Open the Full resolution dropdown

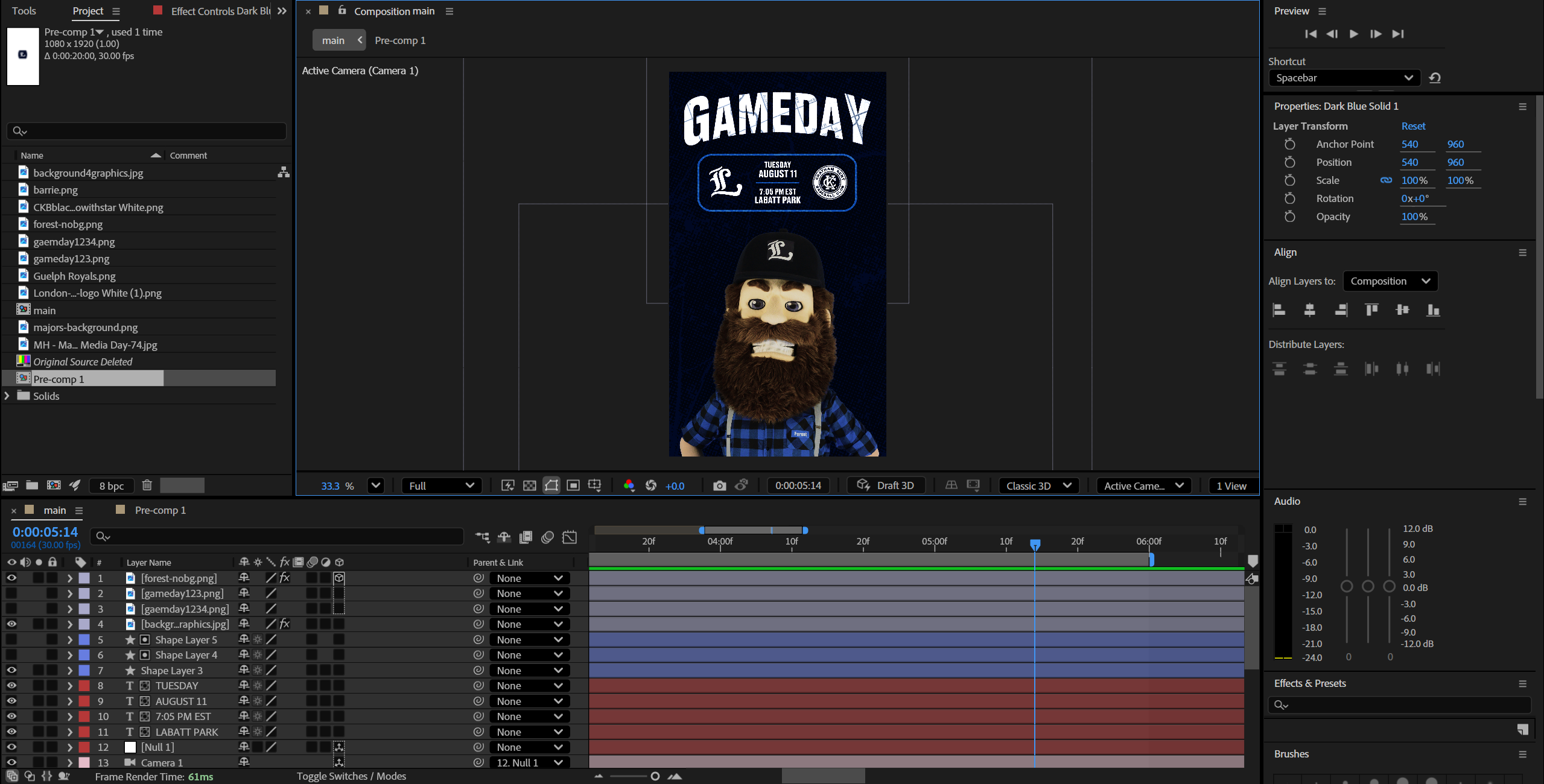tap(442, 485)
